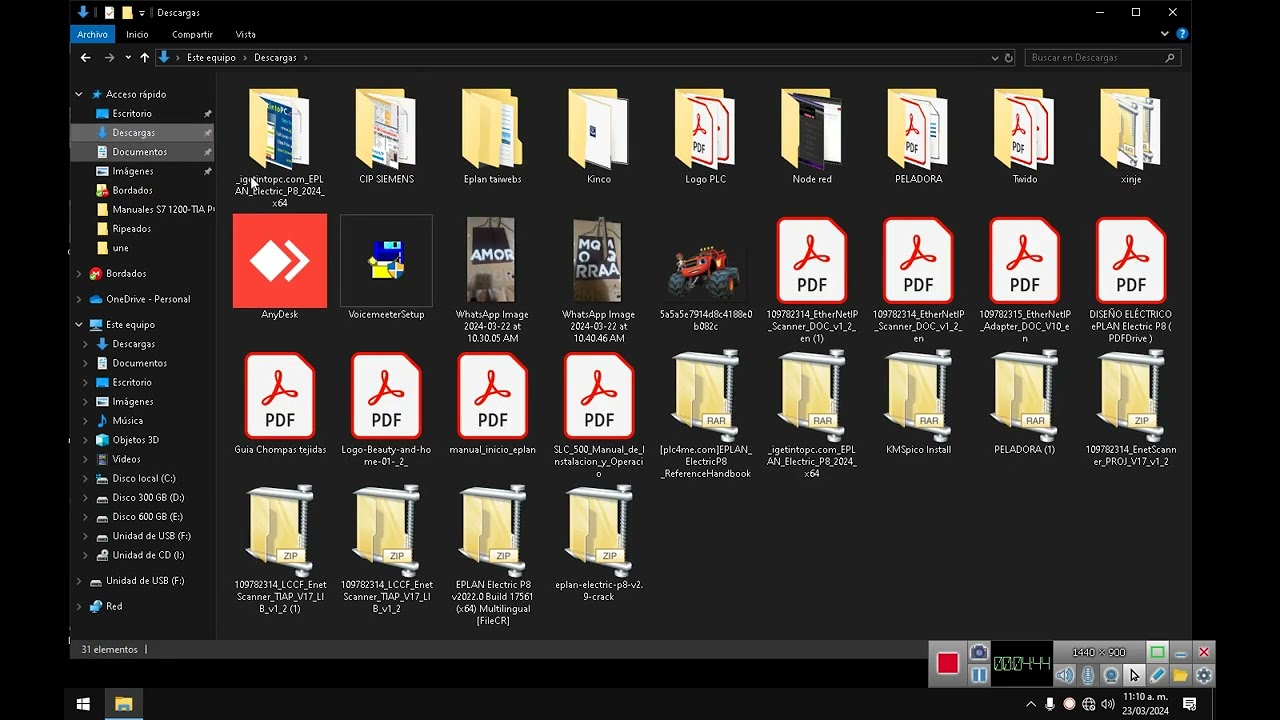Pause the screen recording
Image resolution: width=1280 pixels, height=720 pixels.
click(x=979, y=675)
